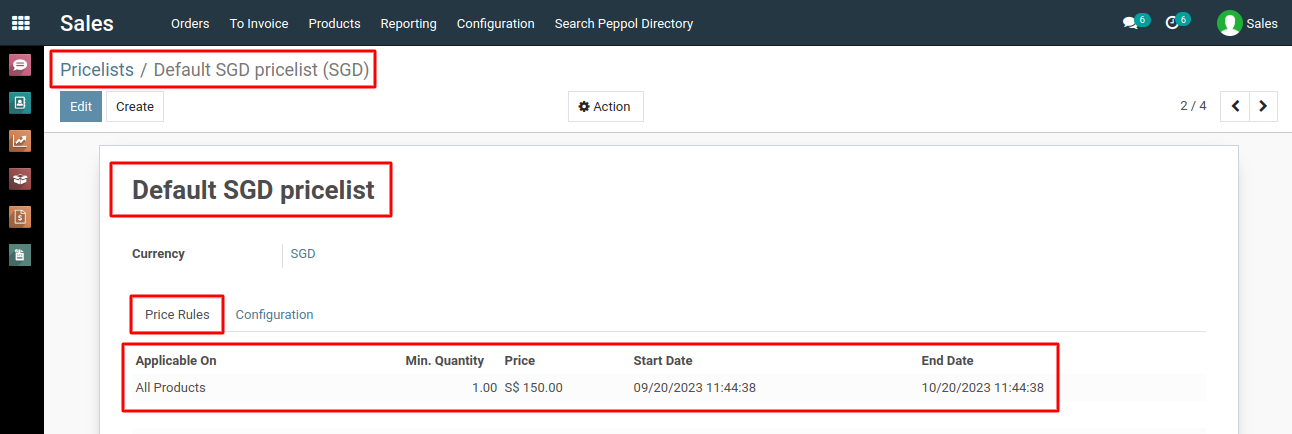Go to the next pricelist record
Viewport: 1292px width, 434px height.
click(x=1264, y=106)
